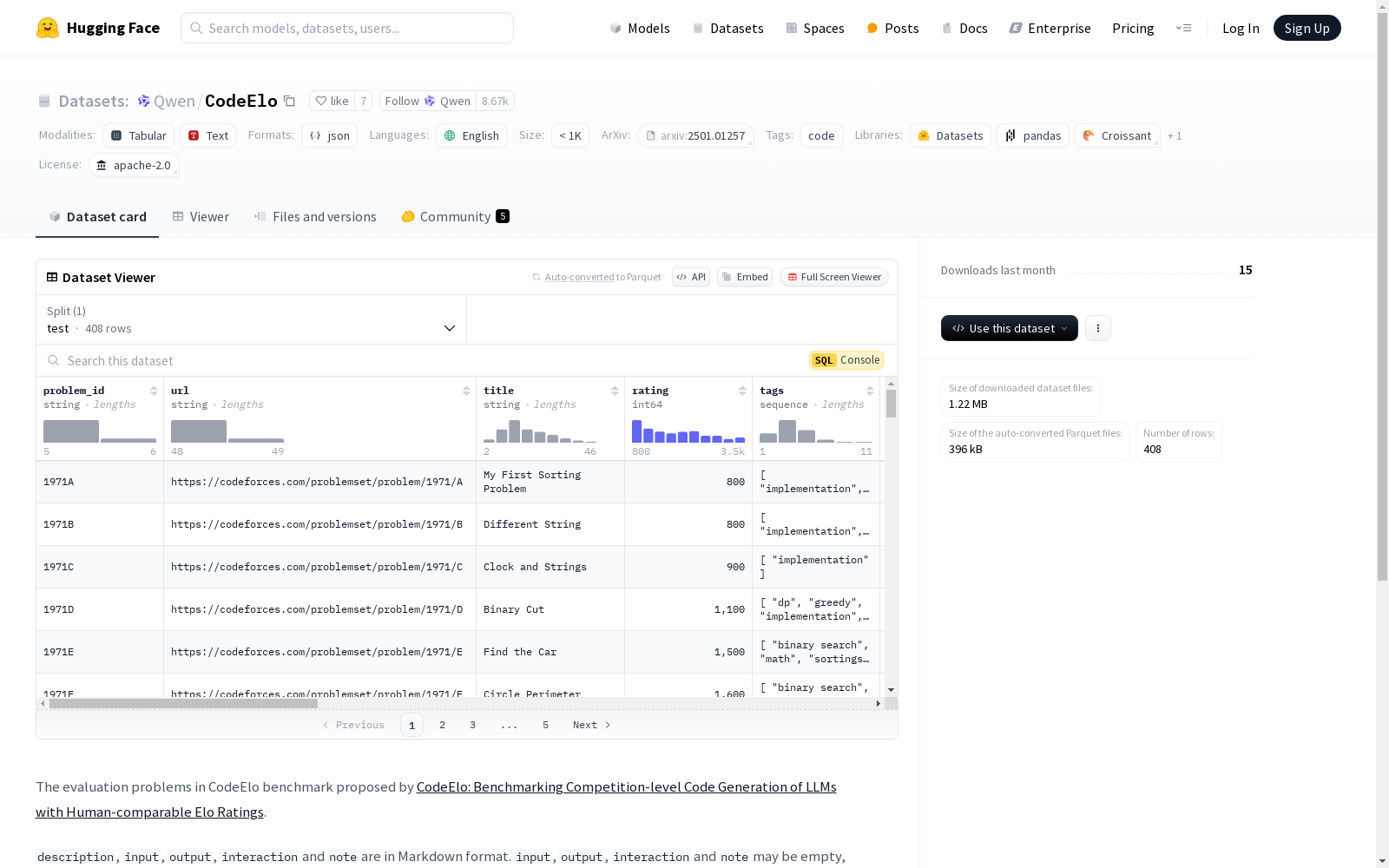Sort by the url column arrows
This screenshot has height=868, width=1389.
[x=466, y=391]
